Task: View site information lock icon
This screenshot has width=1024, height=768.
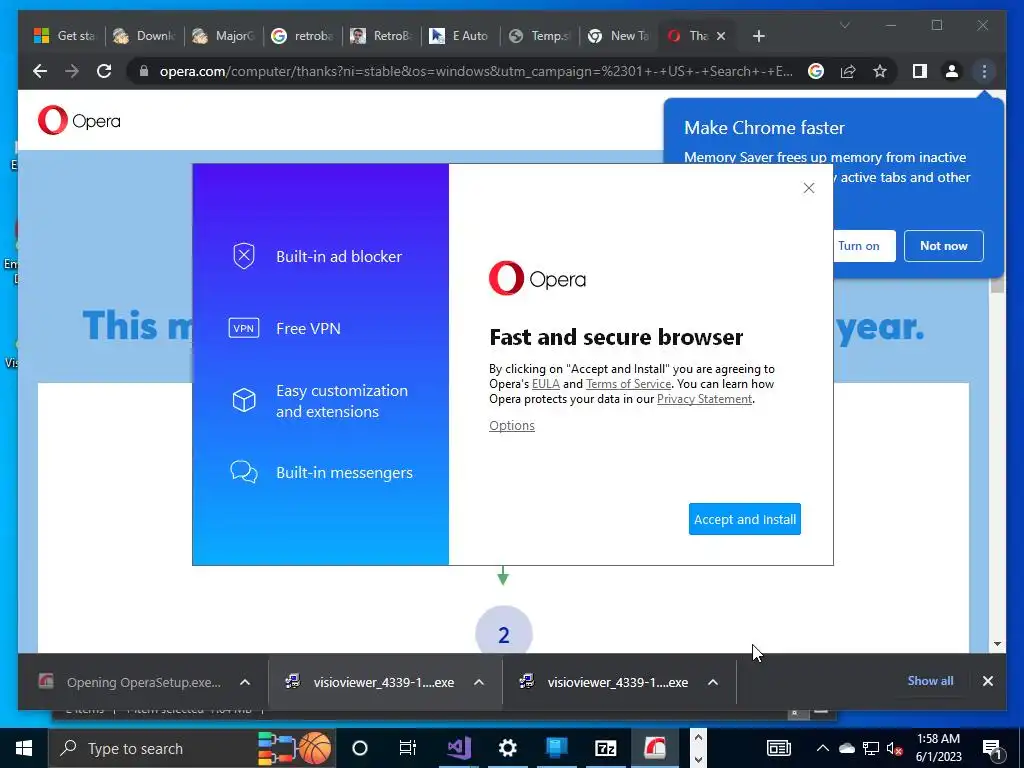Action: coord(144,71)
